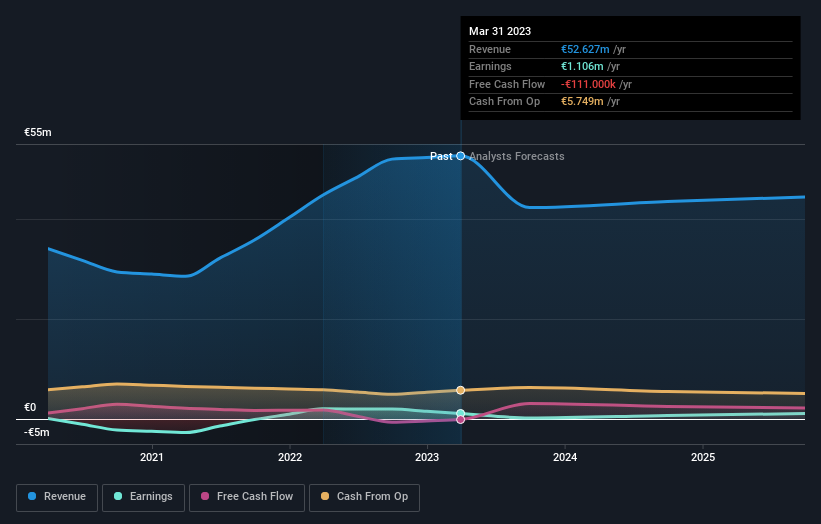Click the Mar 31 2023 tooltip date

click(x=500, y=31)
